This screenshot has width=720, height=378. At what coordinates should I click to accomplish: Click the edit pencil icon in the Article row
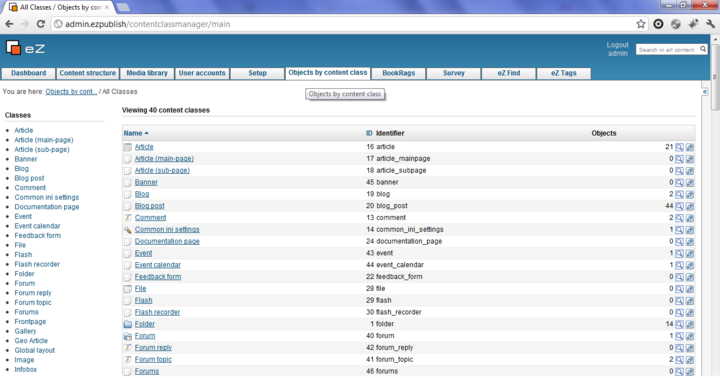coord(690,147)
